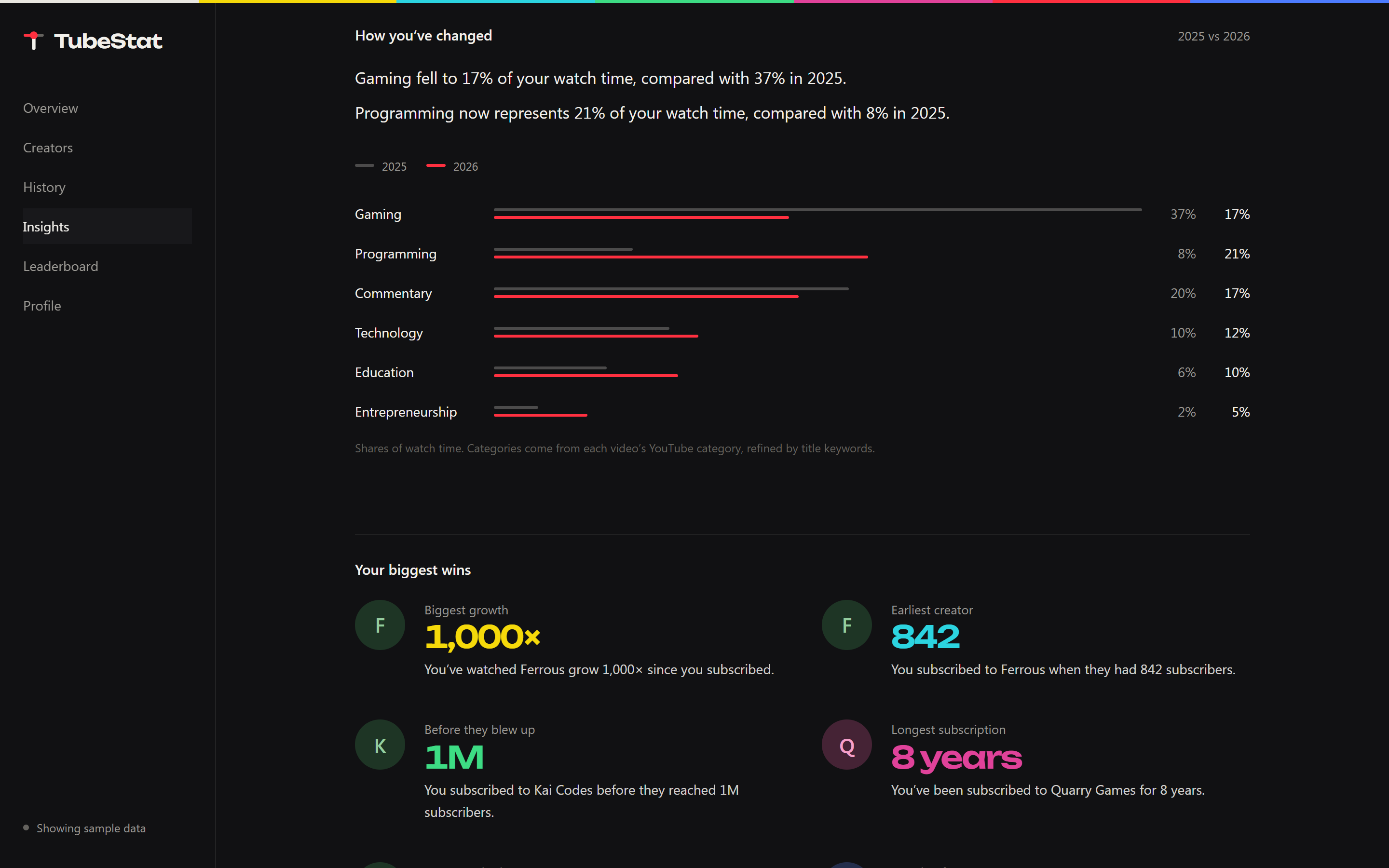Click the Commentary category label

(x=393, y=293)
